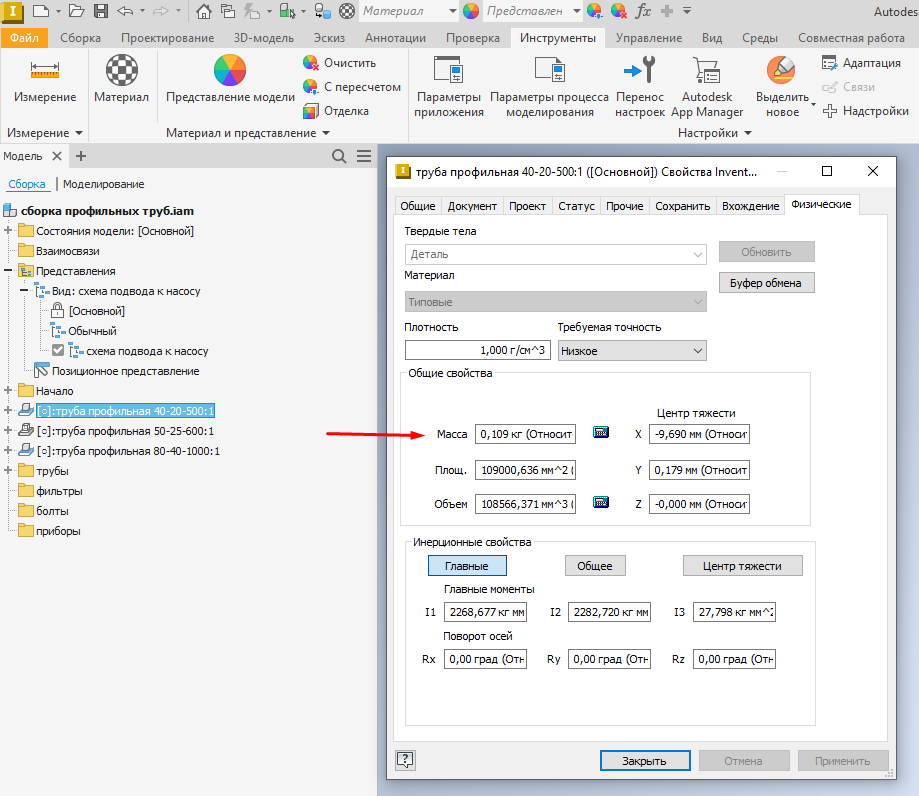Click the fx parameters icon

point(643,11)
